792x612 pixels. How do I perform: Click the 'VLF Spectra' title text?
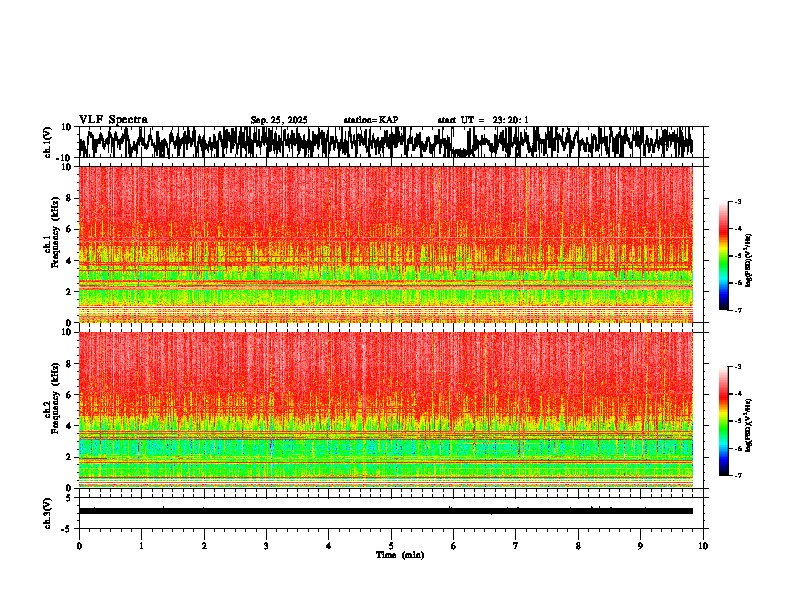pos(113,119)
